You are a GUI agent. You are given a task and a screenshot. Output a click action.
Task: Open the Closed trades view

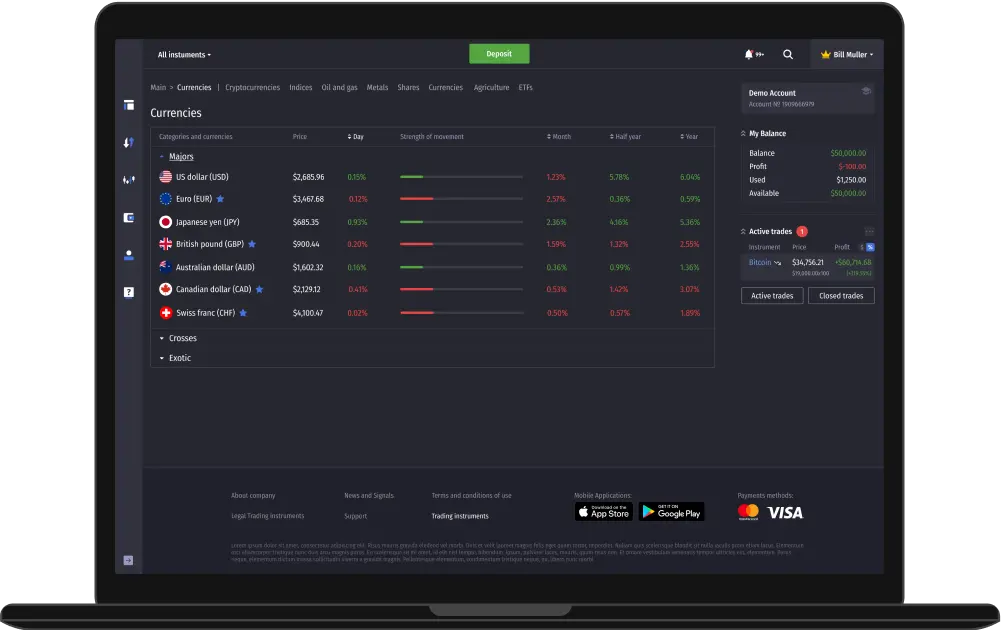click(841, 295)
